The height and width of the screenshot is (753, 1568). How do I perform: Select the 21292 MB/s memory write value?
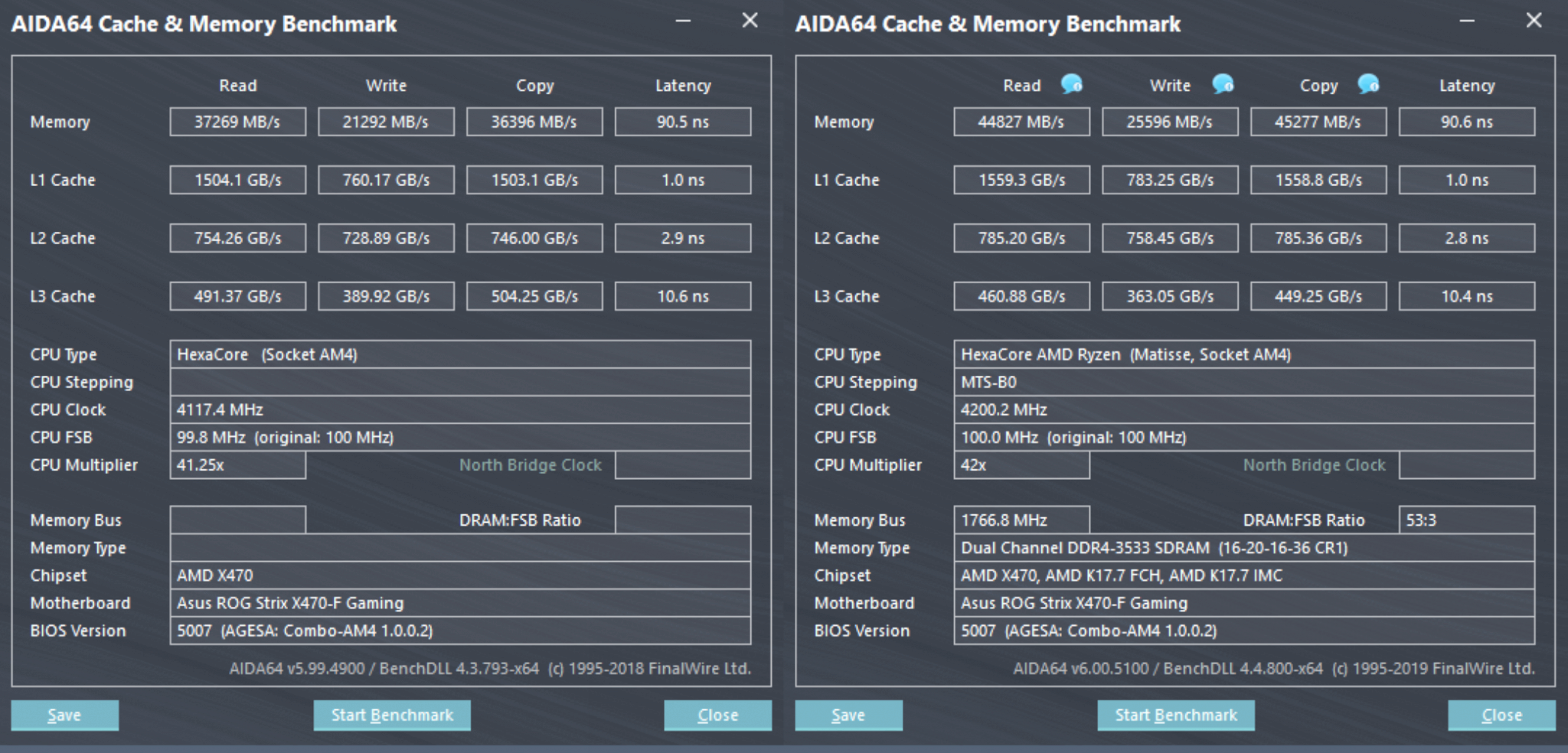point(387,122)
